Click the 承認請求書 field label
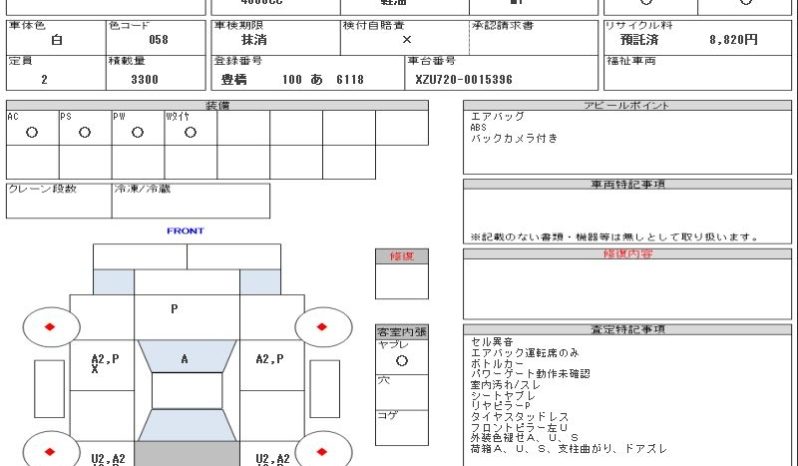The image size is (798, 466). pos(502,25)
